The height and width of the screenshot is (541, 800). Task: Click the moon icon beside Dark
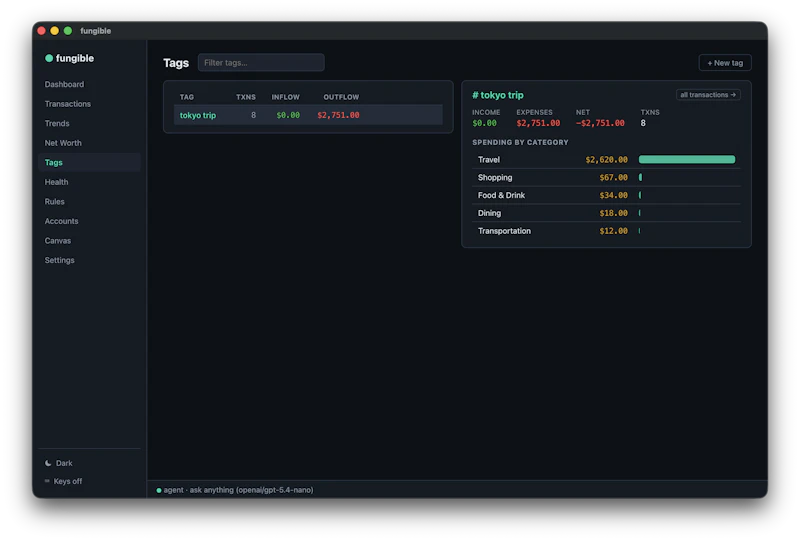48,463
